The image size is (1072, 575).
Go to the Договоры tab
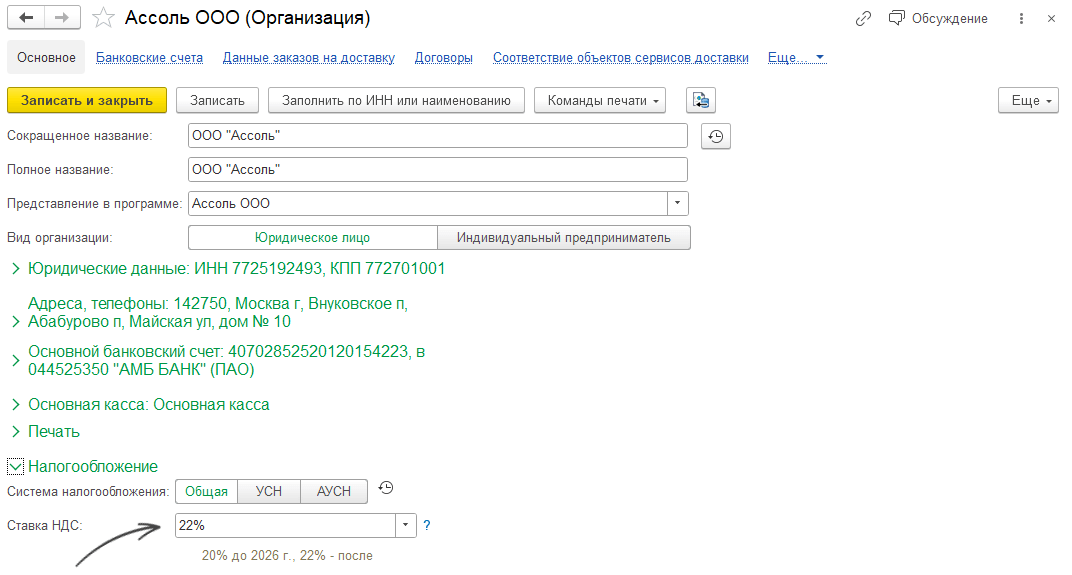(443, 57)
